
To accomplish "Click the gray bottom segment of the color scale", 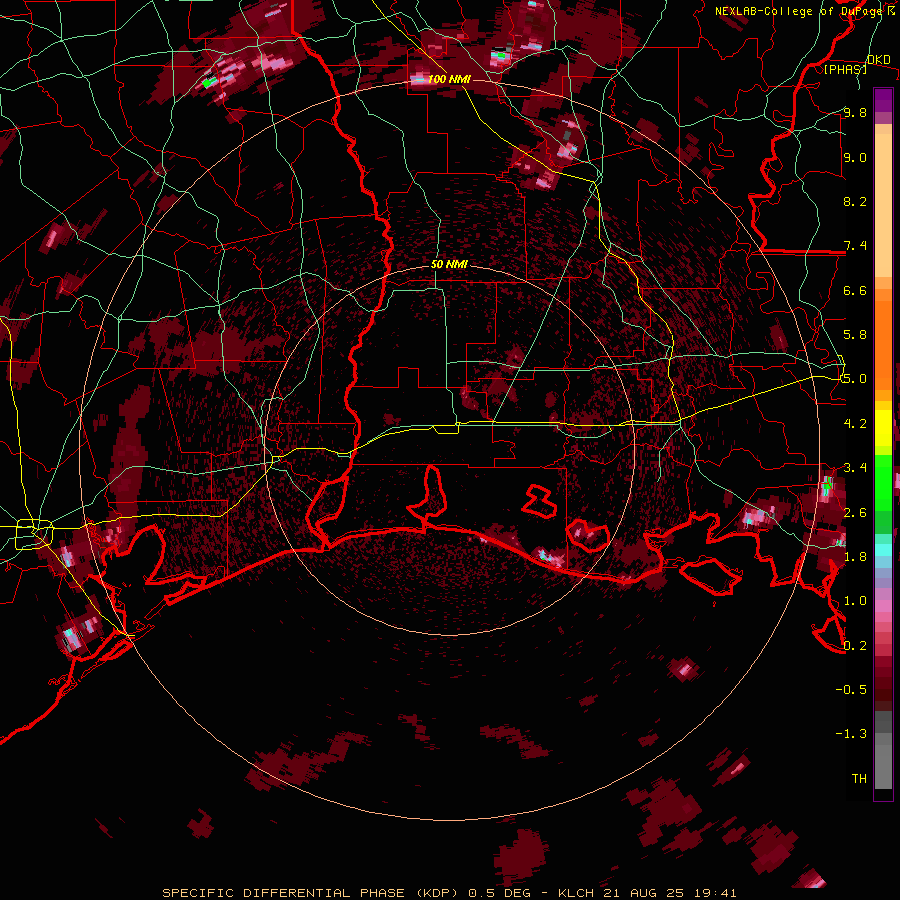I will coord(883,766).
